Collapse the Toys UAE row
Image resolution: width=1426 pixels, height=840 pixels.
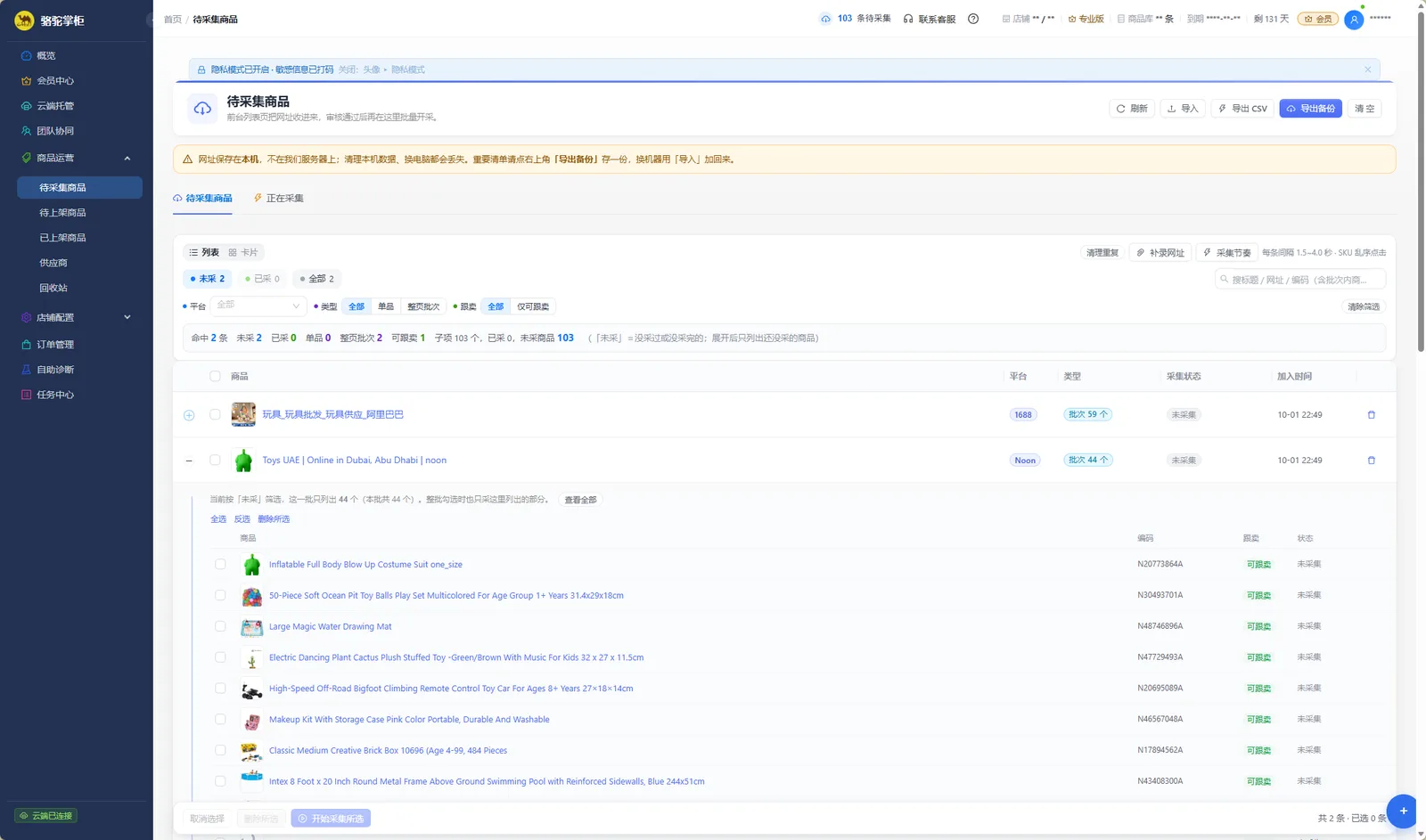point(189,461)
